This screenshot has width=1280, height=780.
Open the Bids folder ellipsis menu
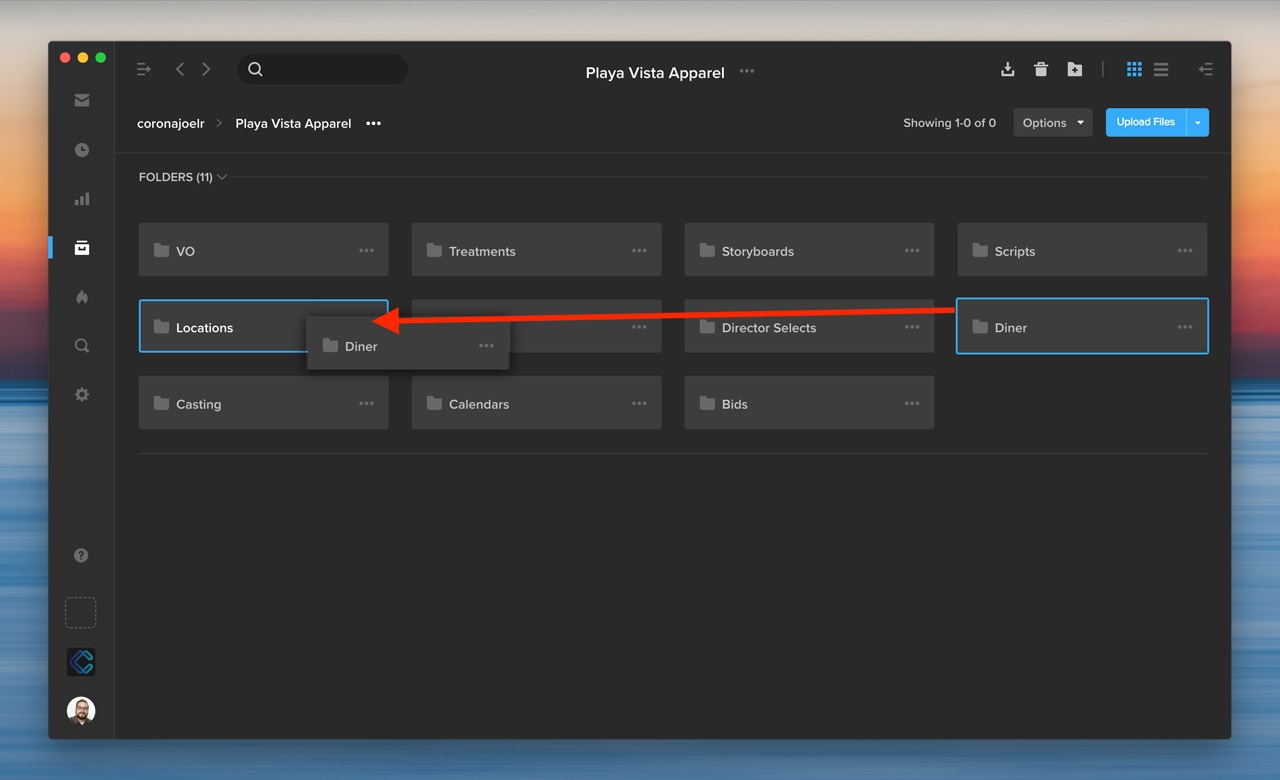click(913, 404)
